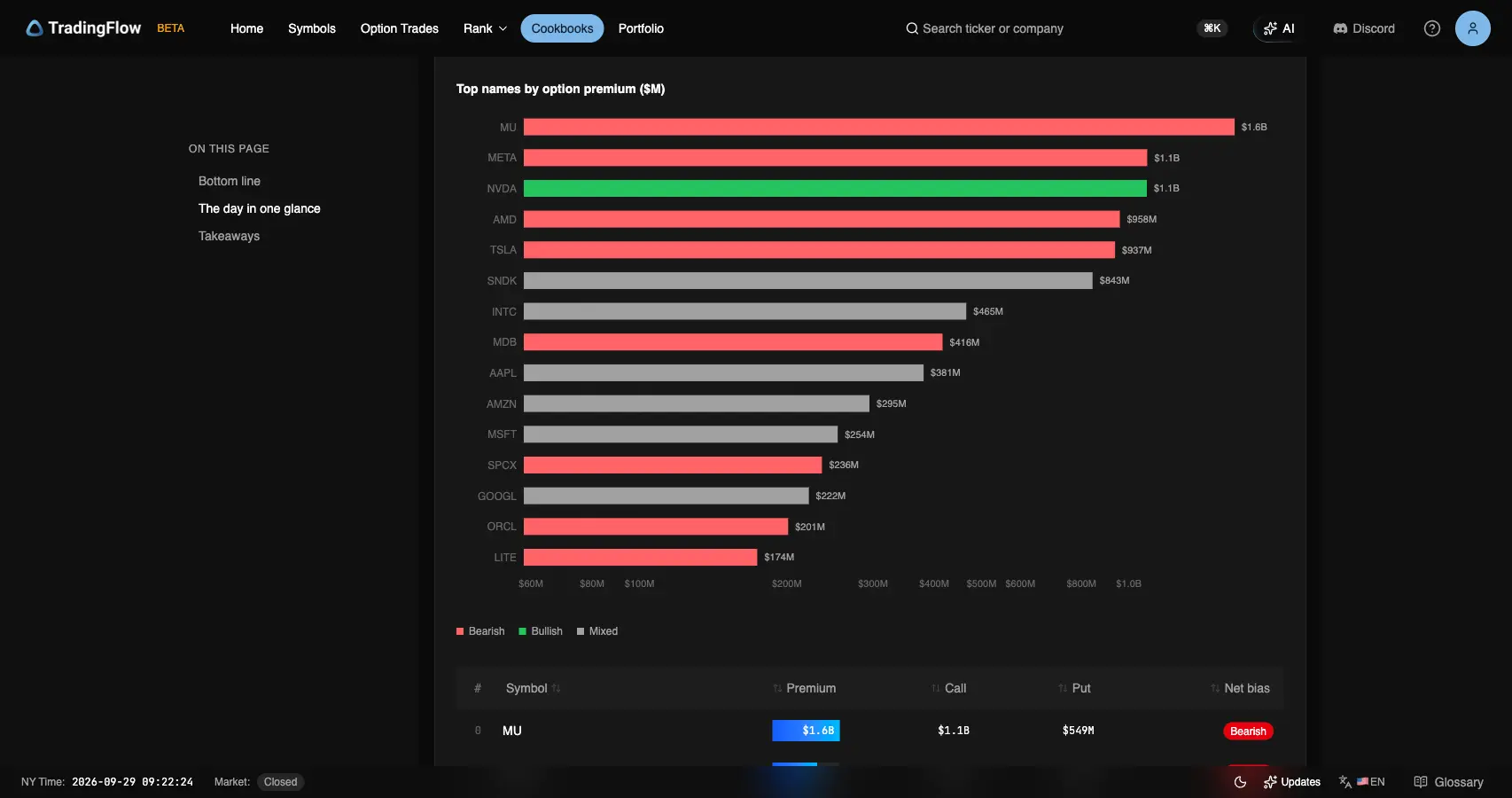Change language via EN selector
This screenshot has width=1512, height=798.
click(1362, 782)
